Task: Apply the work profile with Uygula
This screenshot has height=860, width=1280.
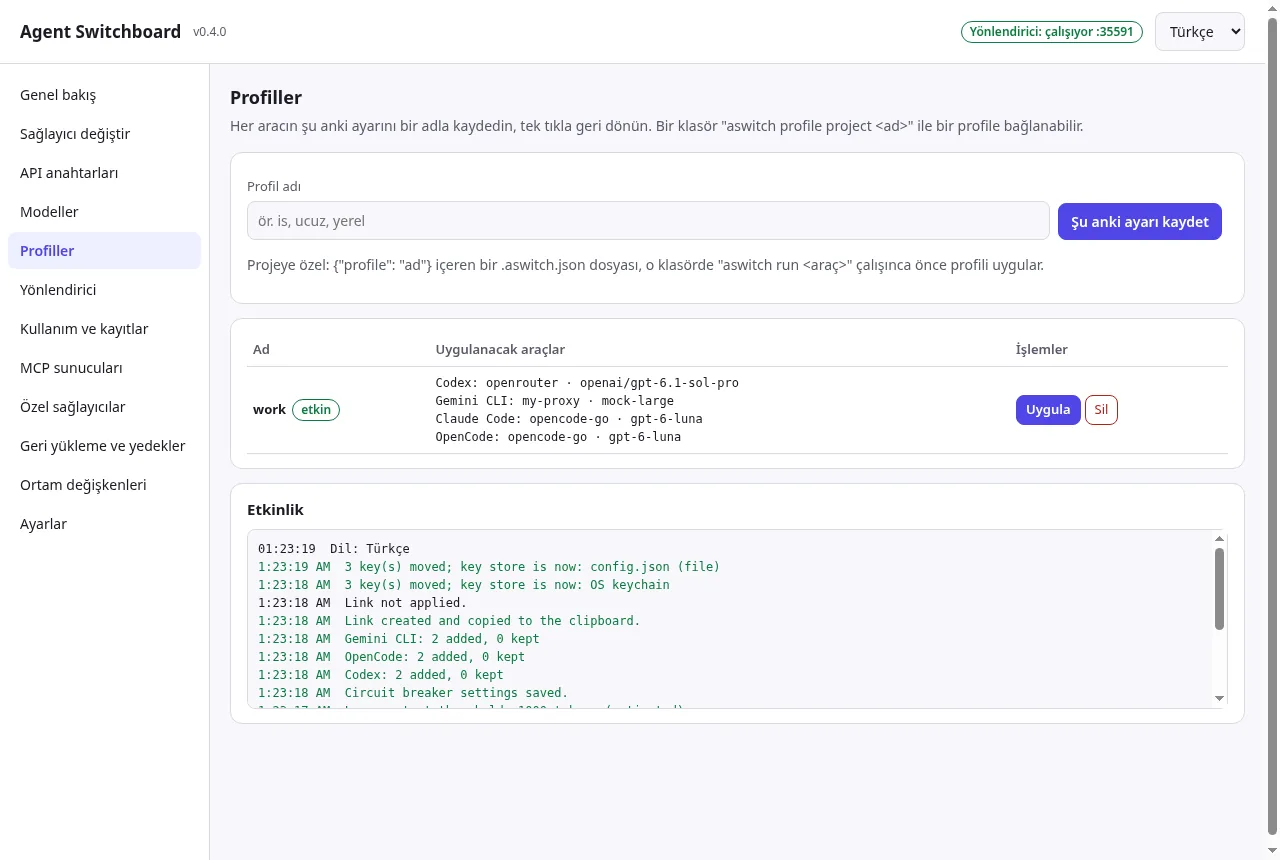Action: point(1048,410)
